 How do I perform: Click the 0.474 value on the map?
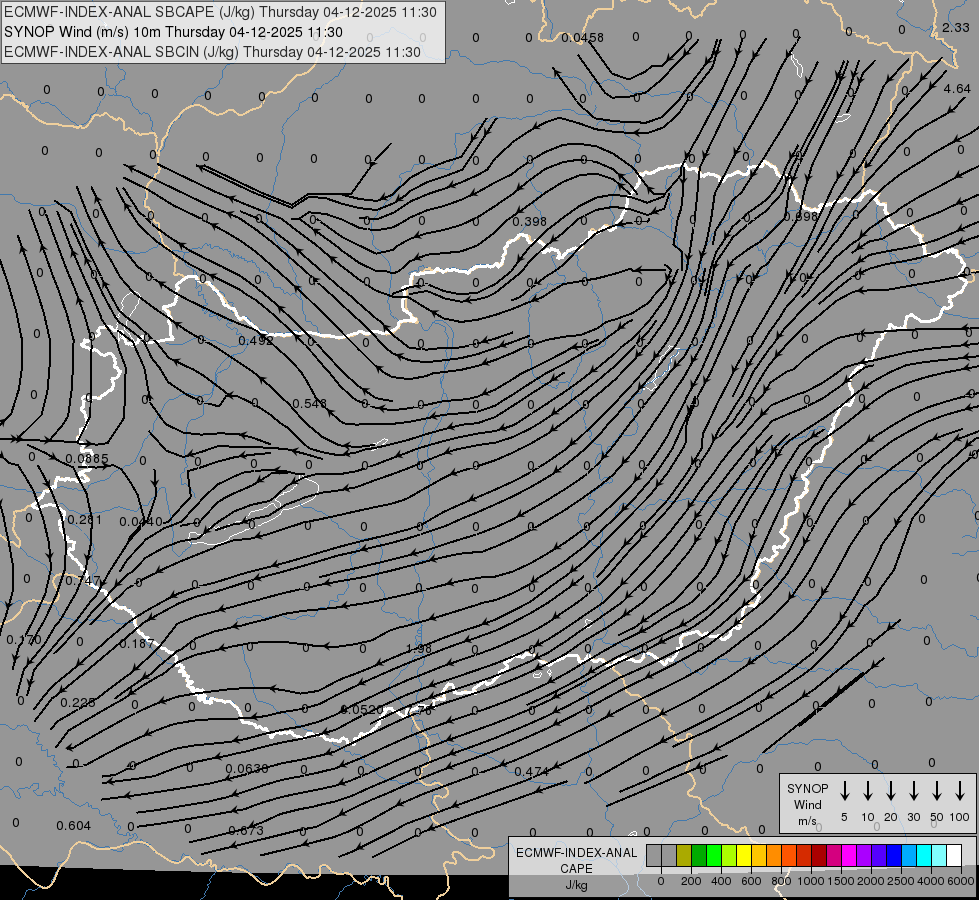[531, 771]
